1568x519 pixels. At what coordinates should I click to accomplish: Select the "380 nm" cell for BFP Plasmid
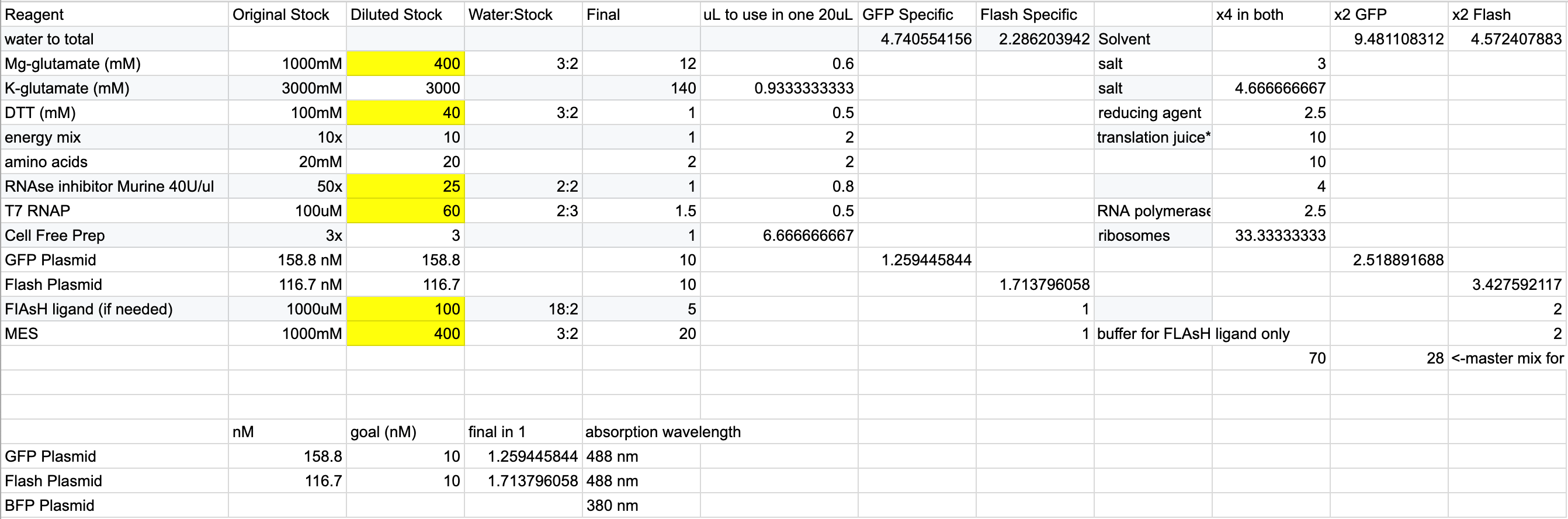point(640,505)
